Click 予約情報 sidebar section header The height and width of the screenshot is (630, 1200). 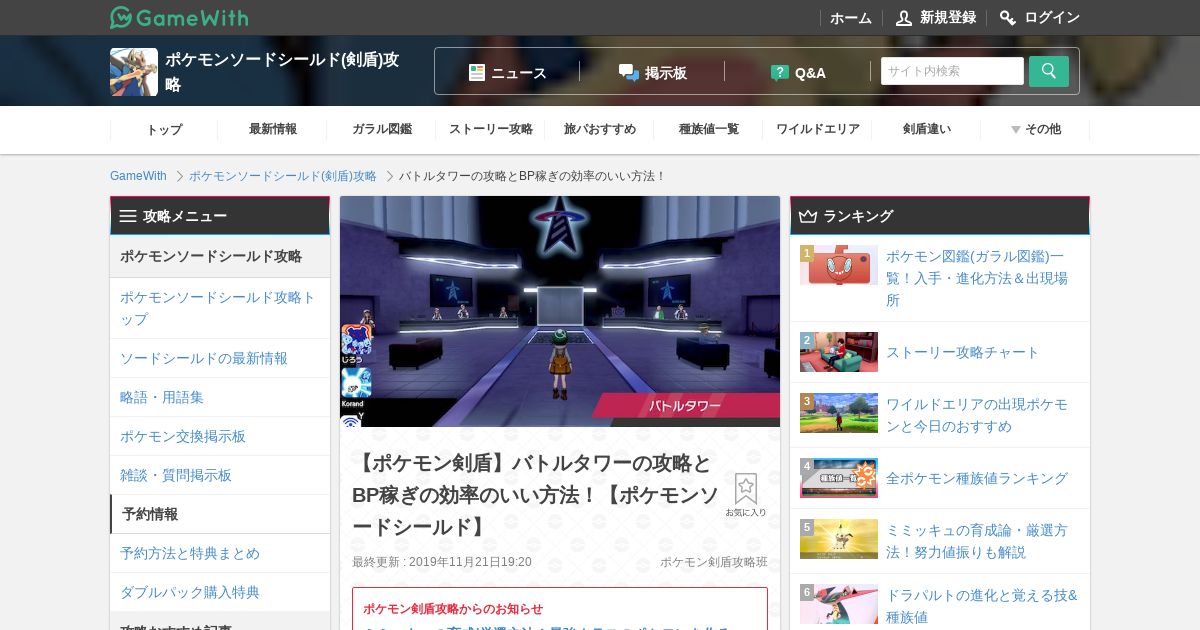point(220,514)
